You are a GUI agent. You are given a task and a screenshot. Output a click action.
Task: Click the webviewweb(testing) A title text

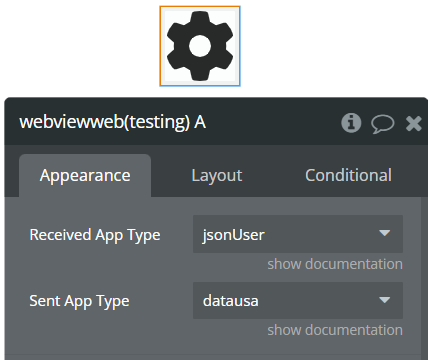click(x=113, y=122)
